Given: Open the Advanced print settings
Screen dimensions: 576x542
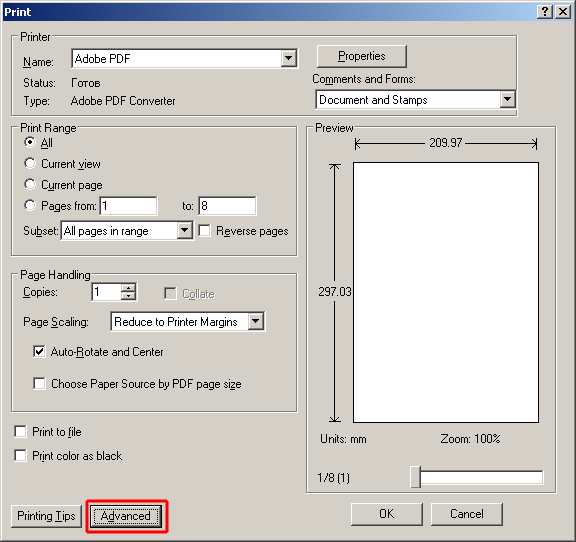Looking at the screenshot, I should (x=126, y=516).
